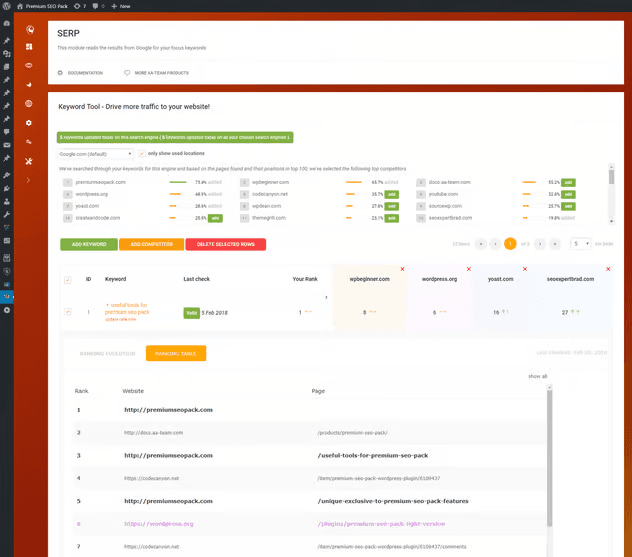
Task: Go to first page pagination arrow
Action: click(480, 244)
